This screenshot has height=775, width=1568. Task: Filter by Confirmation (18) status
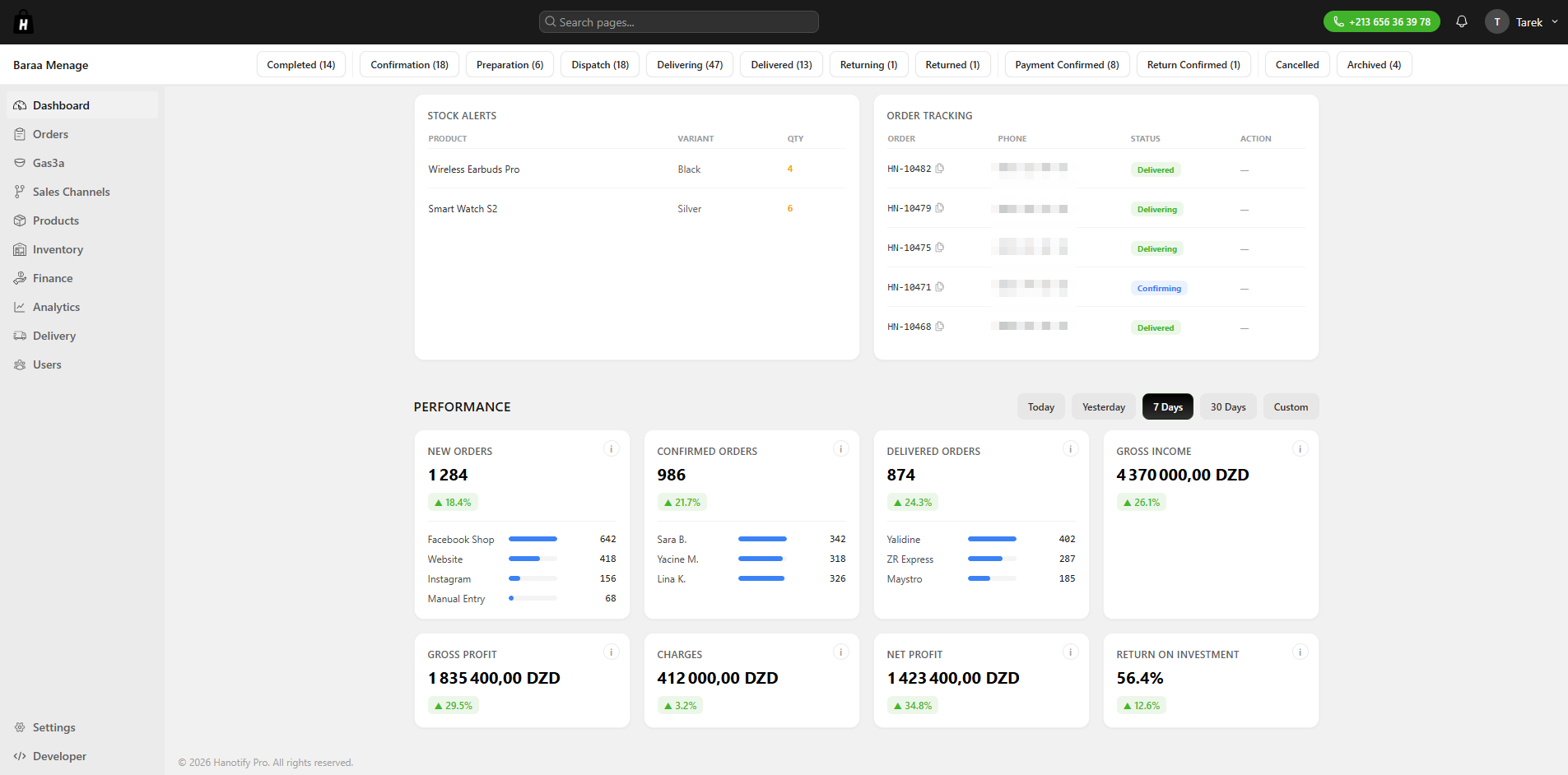tap(409, 64)
